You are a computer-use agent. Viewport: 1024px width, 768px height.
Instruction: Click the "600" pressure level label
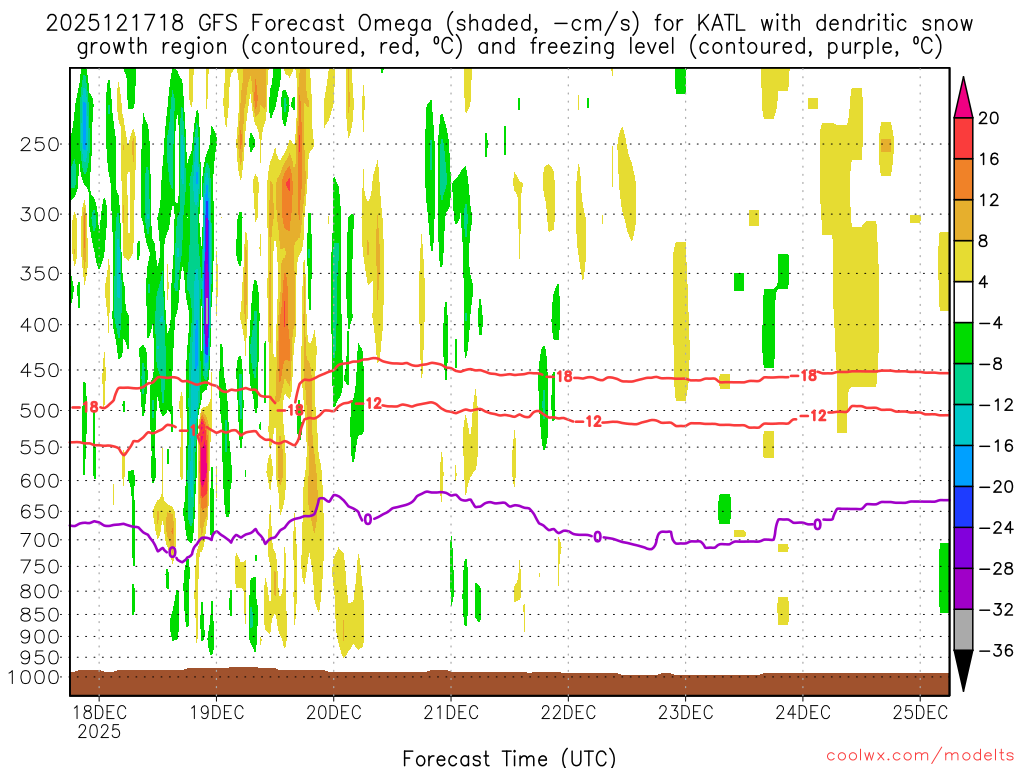[x=40, y=481]
